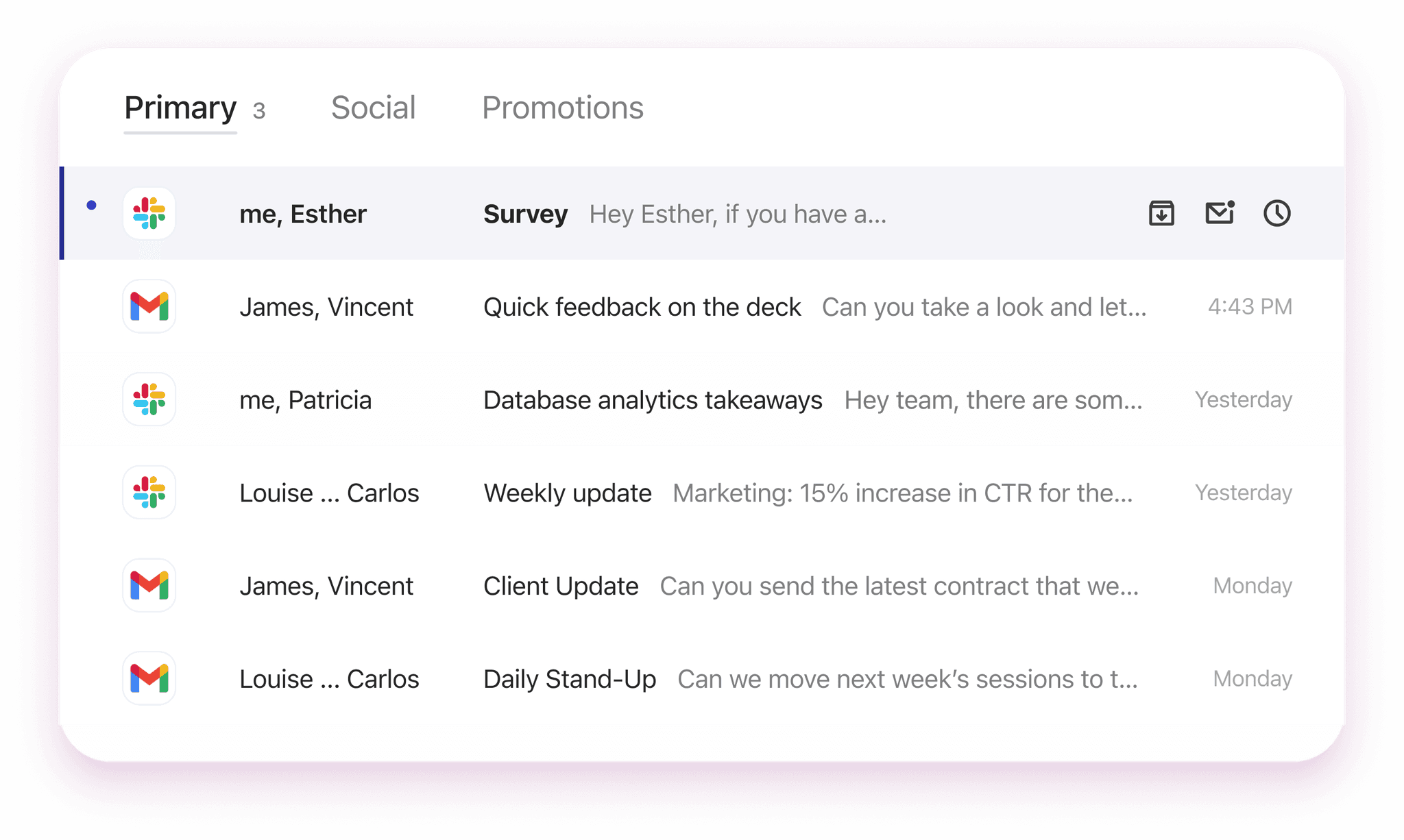
Task: Click Gmail icon on Daily Stand-Up email
Action: pos(149,678)
